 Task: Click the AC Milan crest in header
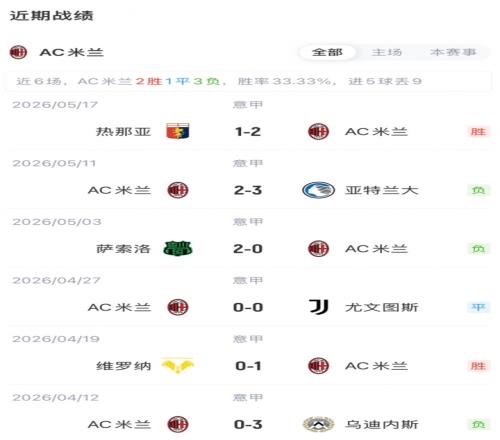18,52
